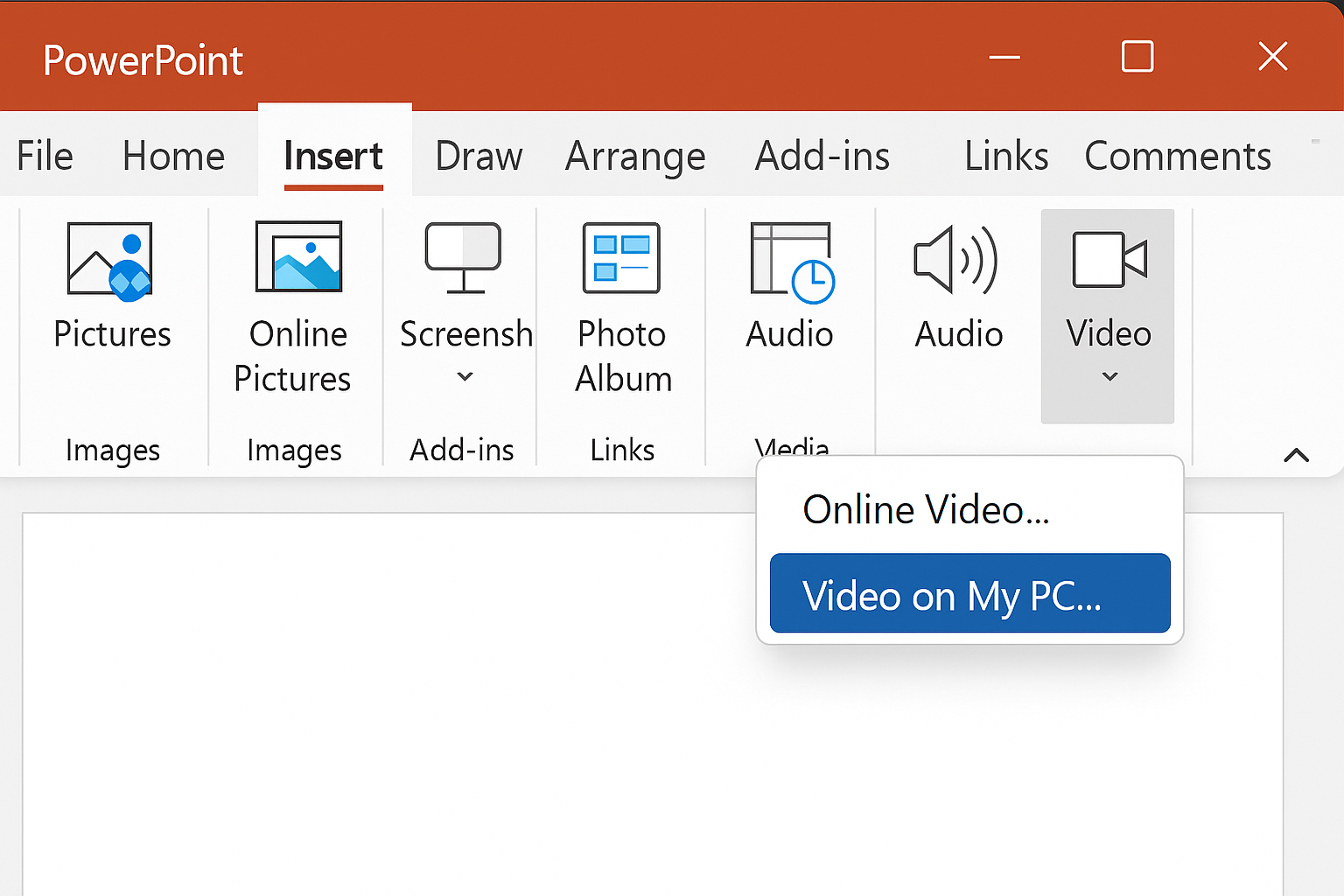This screenshot has width=1344, height=896.
Task: Maximize the PowerPoint window
Action: tap(1137, 57)
